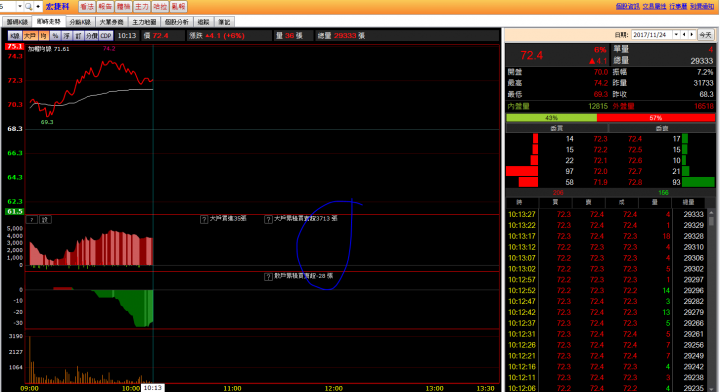This screenshot has height=392, width=720.
Task: Click ask price 72.4 in order book
Action: [635, 139]
